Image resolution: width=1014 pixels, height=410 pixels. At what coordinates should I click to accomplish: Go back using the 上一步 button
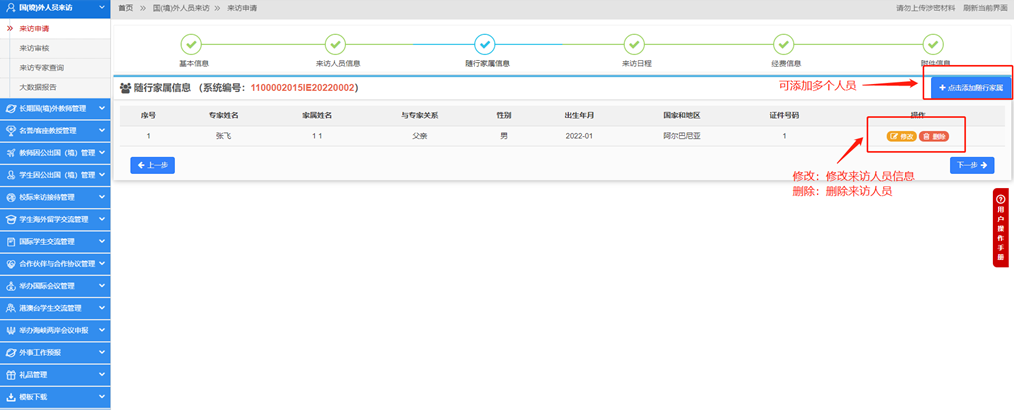coord(152,165)
